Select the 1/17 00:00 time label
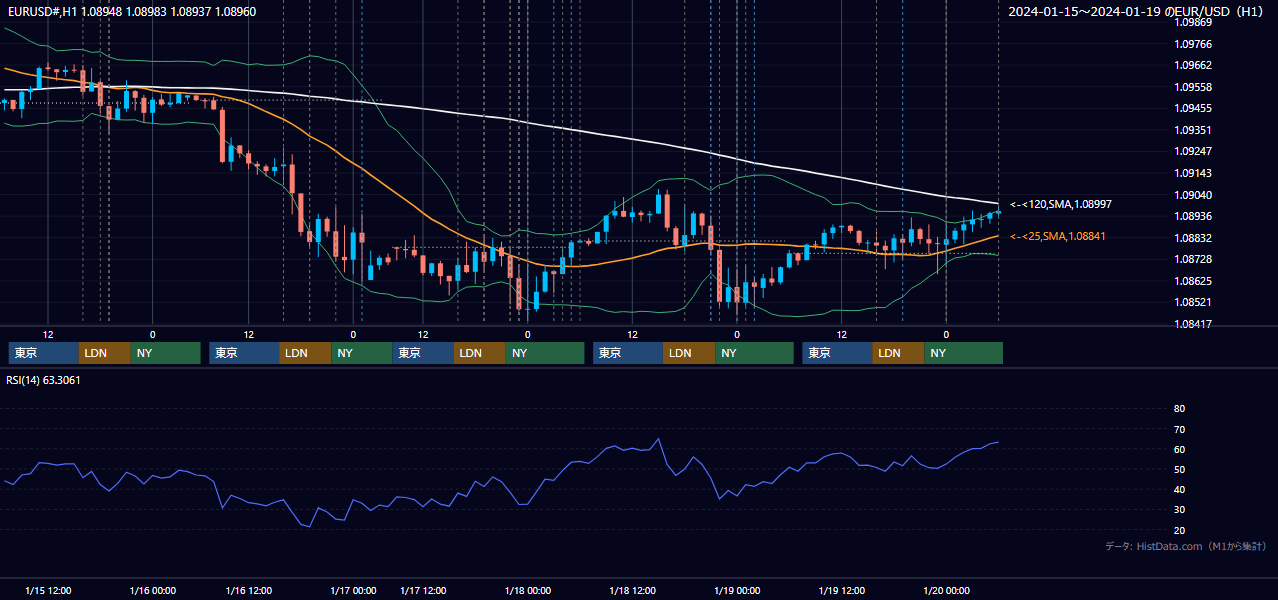The image size is (1278, 600). 353,591
